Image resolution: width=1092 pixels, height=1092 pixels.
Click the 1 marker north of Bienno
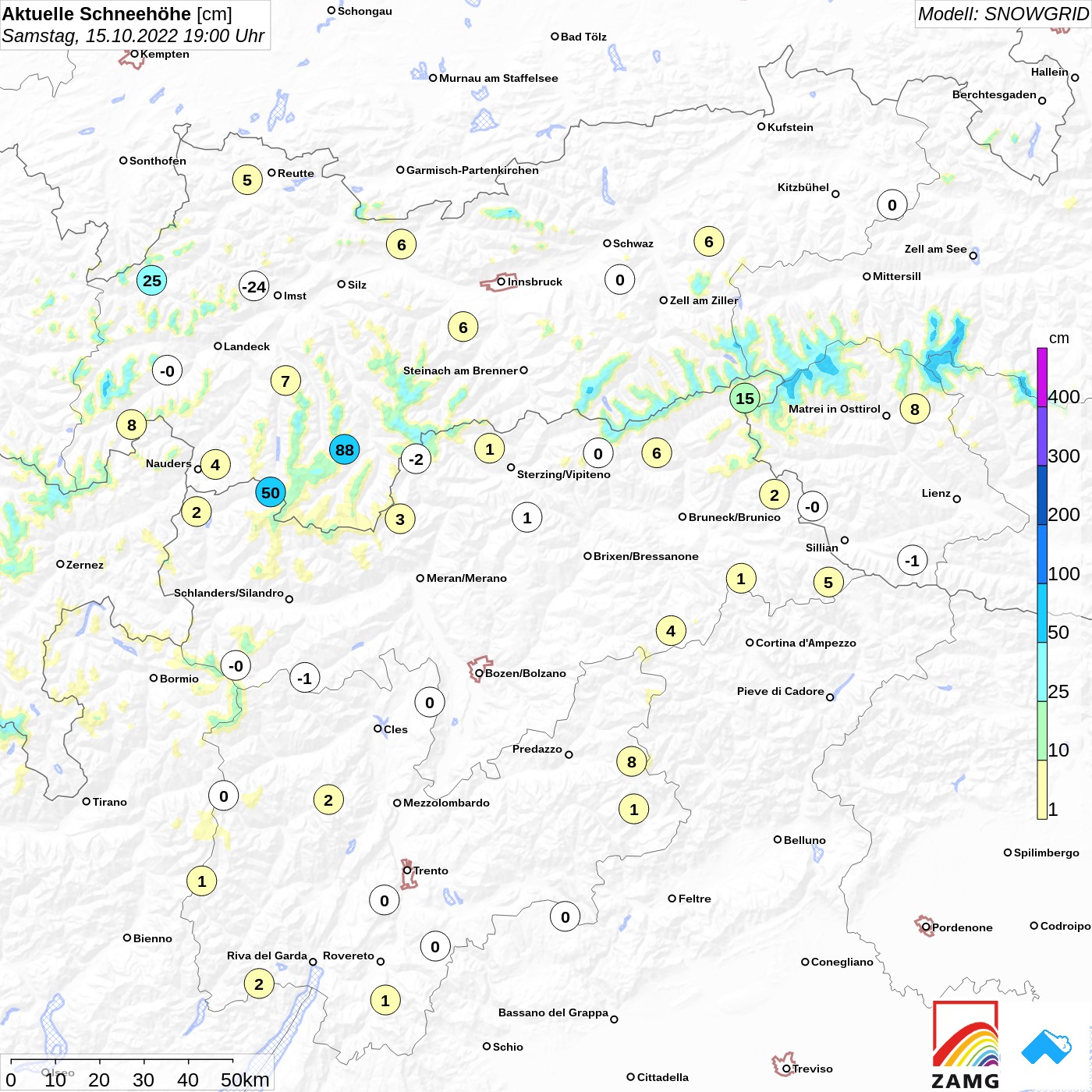pyautogui.click(x=202, y=881)
